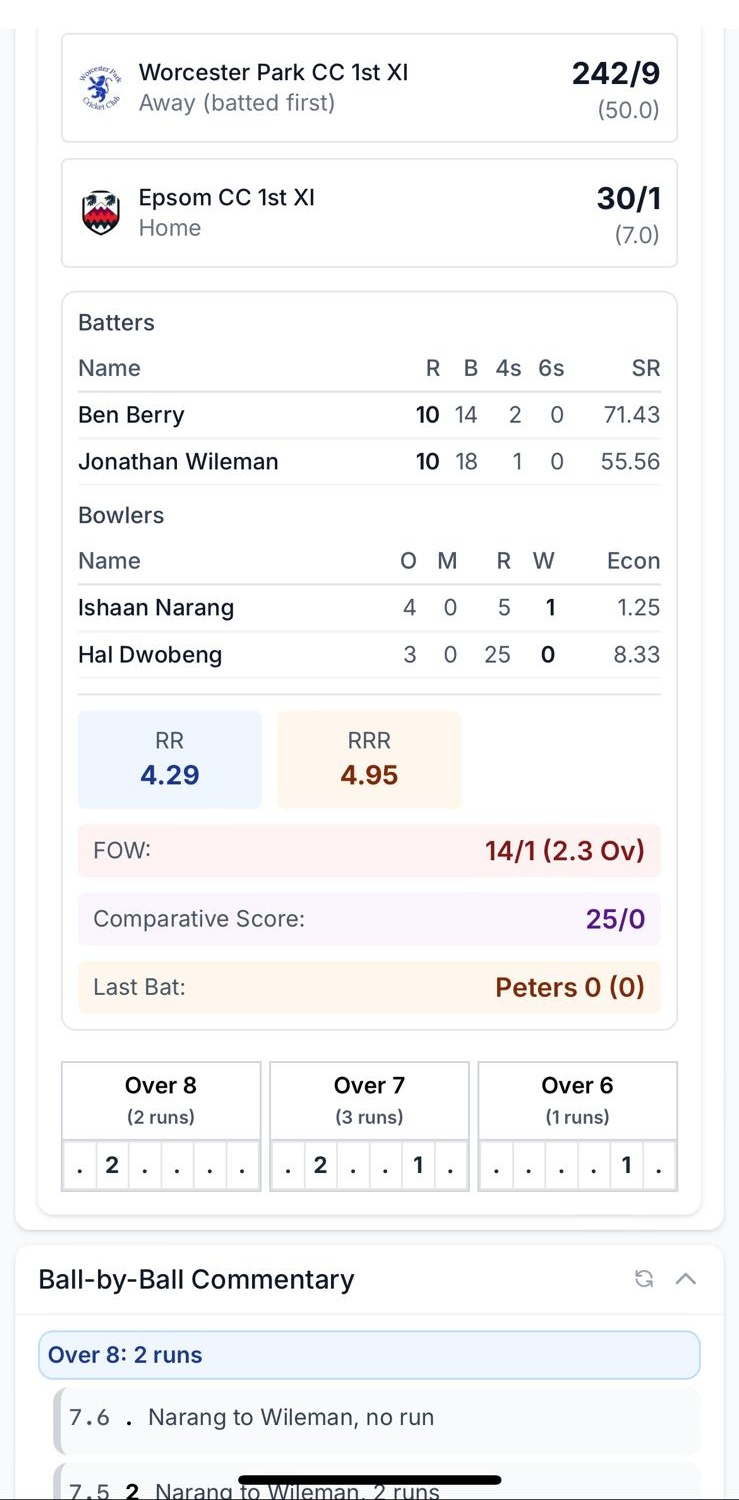This screenshot has height=1500, width=739.
Task: Tap the run rate 4.29 tile
Action: pyautogui.click(x=170, y=760)
